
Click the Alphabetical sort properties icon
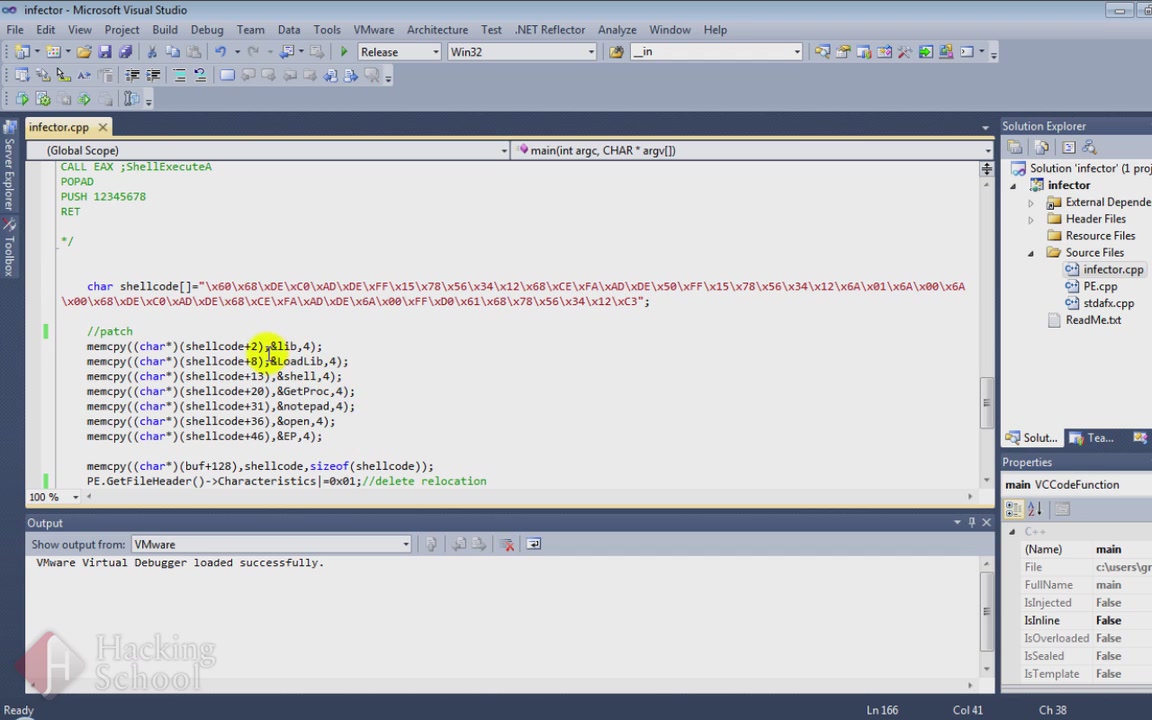pos(1035,508)
